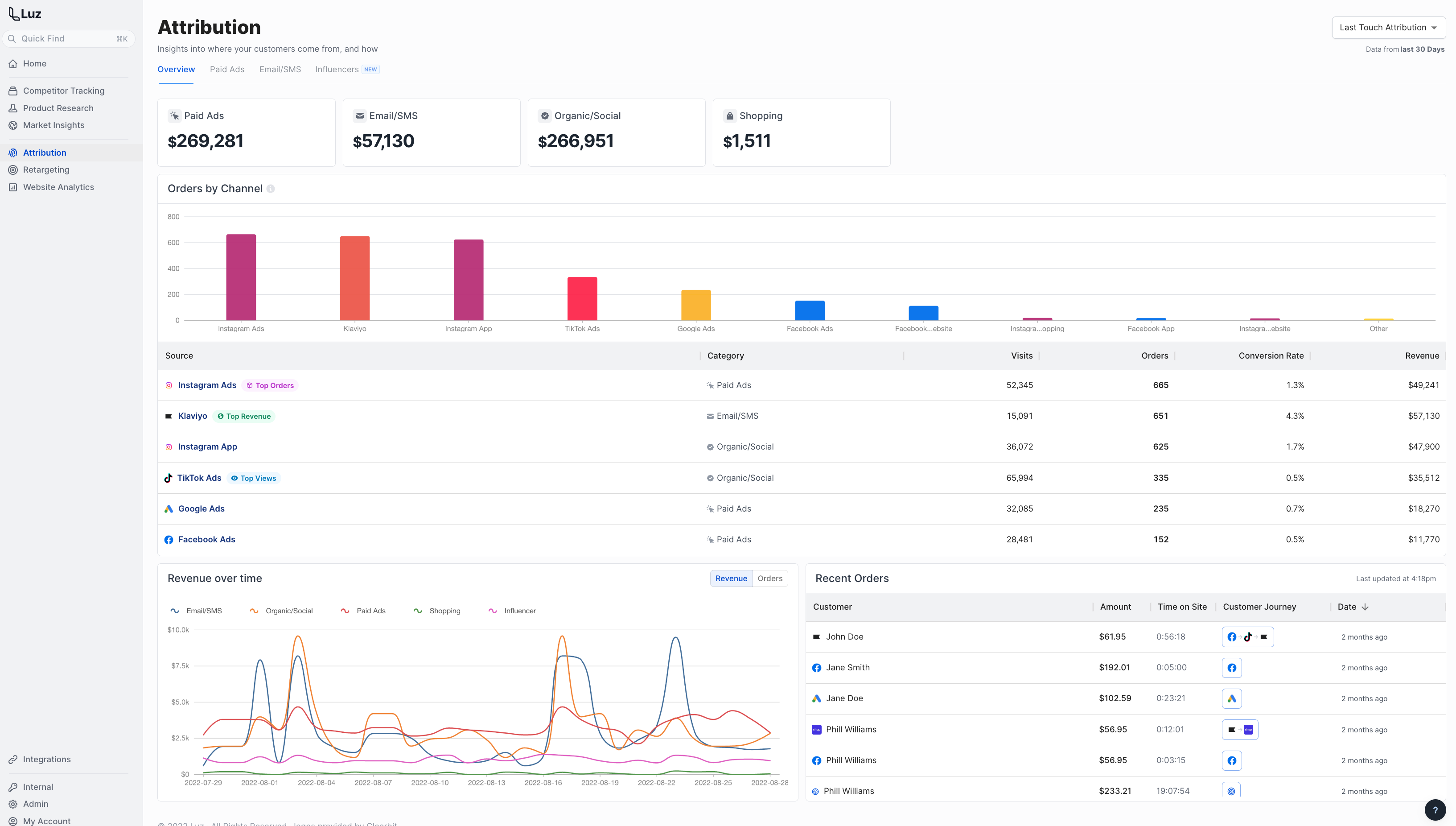Viewport: 1456px width, 826px height.
Task: Open the Klaviyo source link
Action: pyautogui.click(x=192, y=416)
